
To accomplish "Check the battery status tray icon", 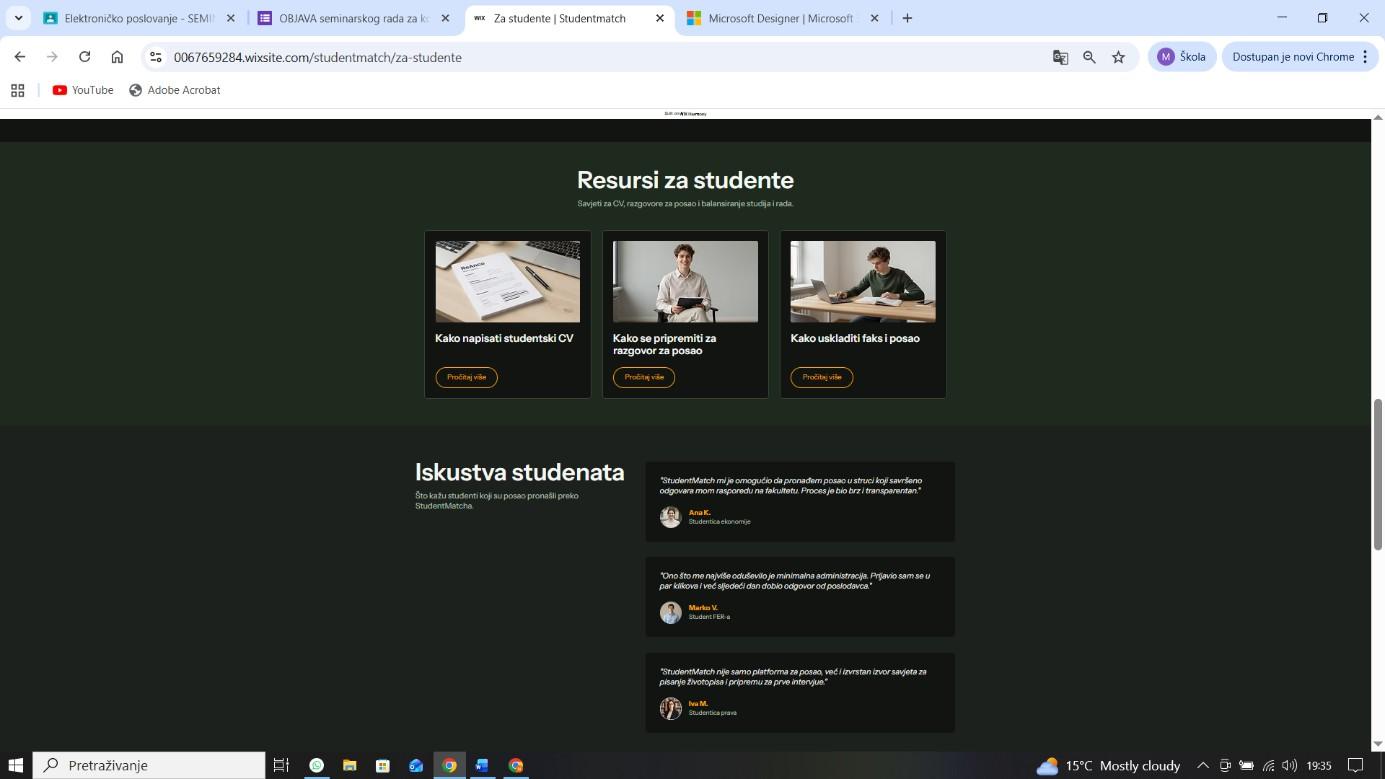I will [x=1246, y=765].
